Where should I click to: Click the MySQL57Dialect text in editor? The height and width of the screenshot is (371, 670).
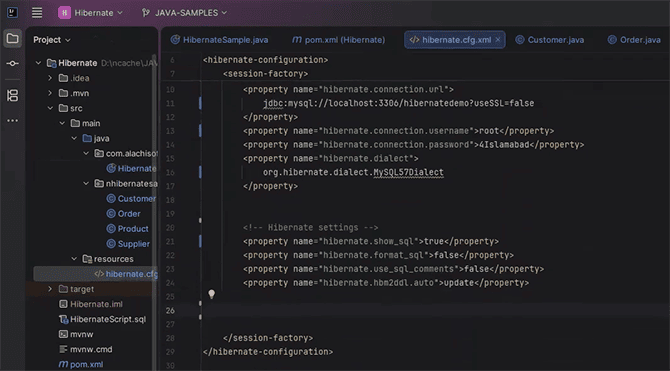[x=408, y=172]
